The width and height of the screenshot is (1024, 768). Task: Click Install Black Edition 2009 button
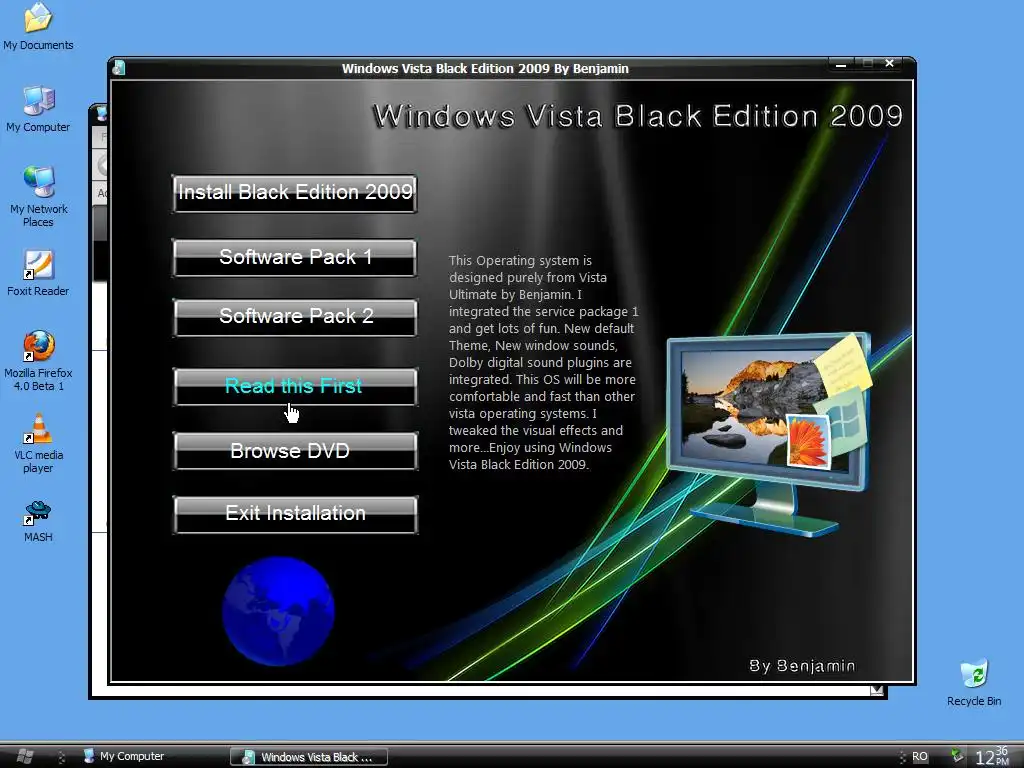(x=295, y=193)
